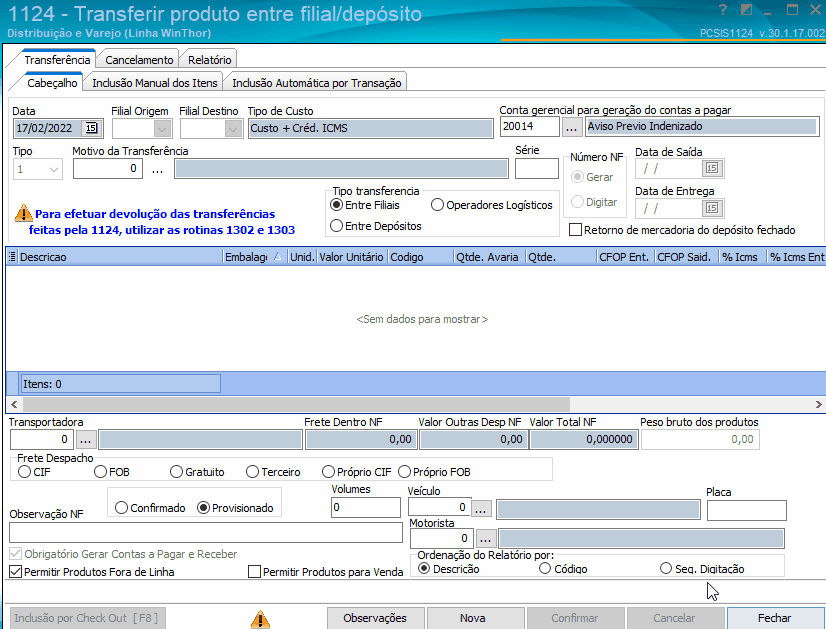Open the Data de Saída calendar icon
This screenshot has width=826, height=629.
tap(712, 168)
